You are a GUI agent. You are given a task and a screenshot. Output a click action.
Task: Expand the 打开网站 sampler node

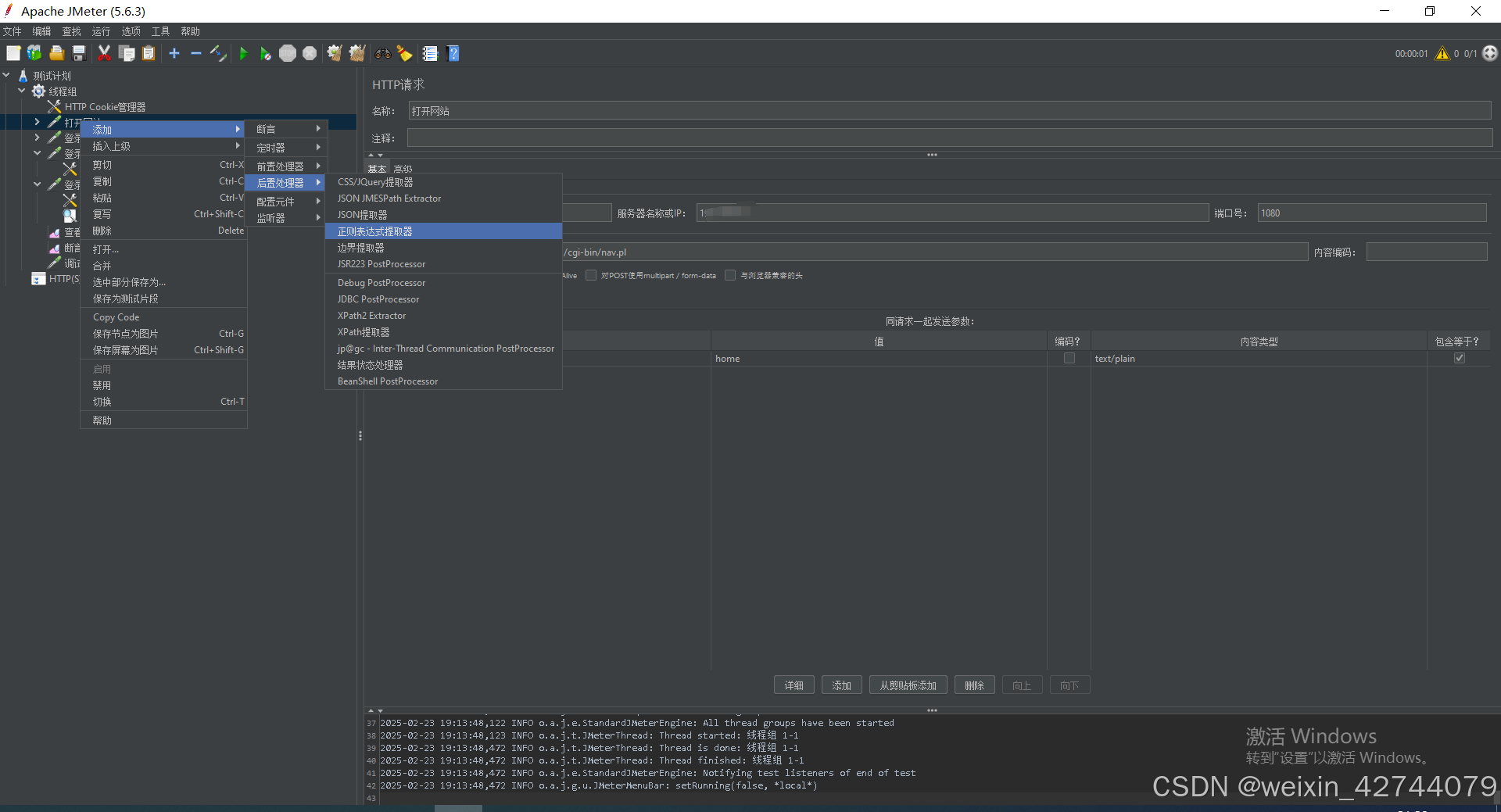tap(37, 122)
